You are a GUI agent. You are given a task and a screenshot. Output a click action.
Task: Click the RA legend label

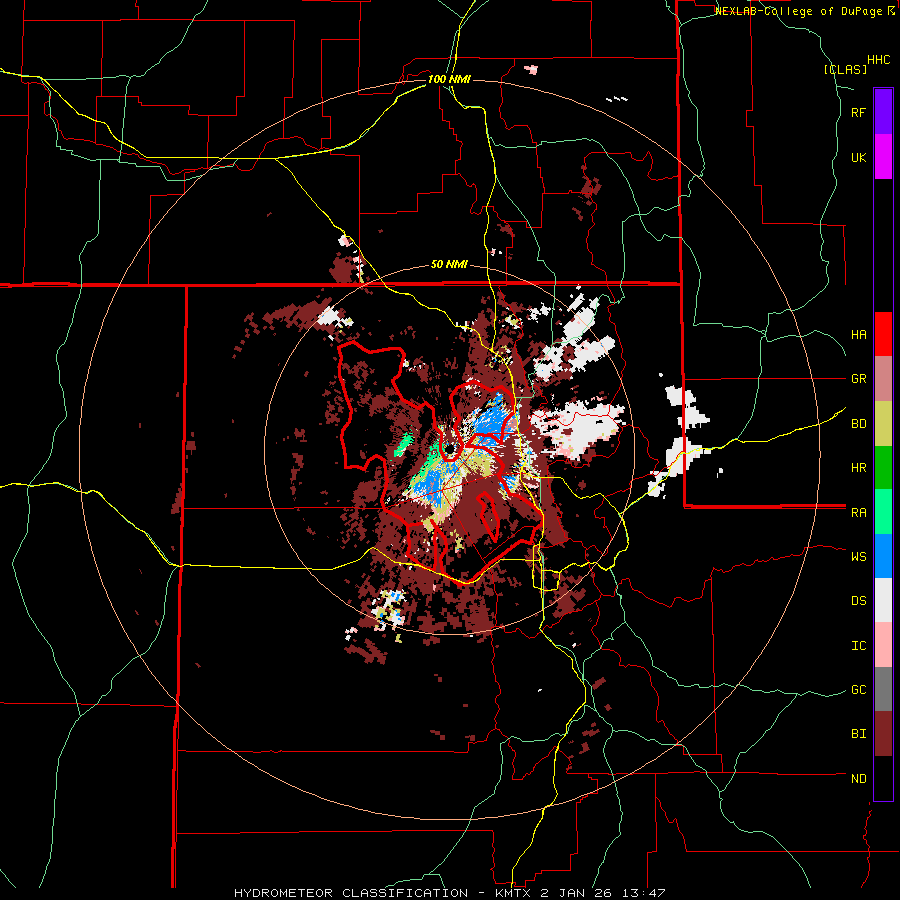pos(858,512)
